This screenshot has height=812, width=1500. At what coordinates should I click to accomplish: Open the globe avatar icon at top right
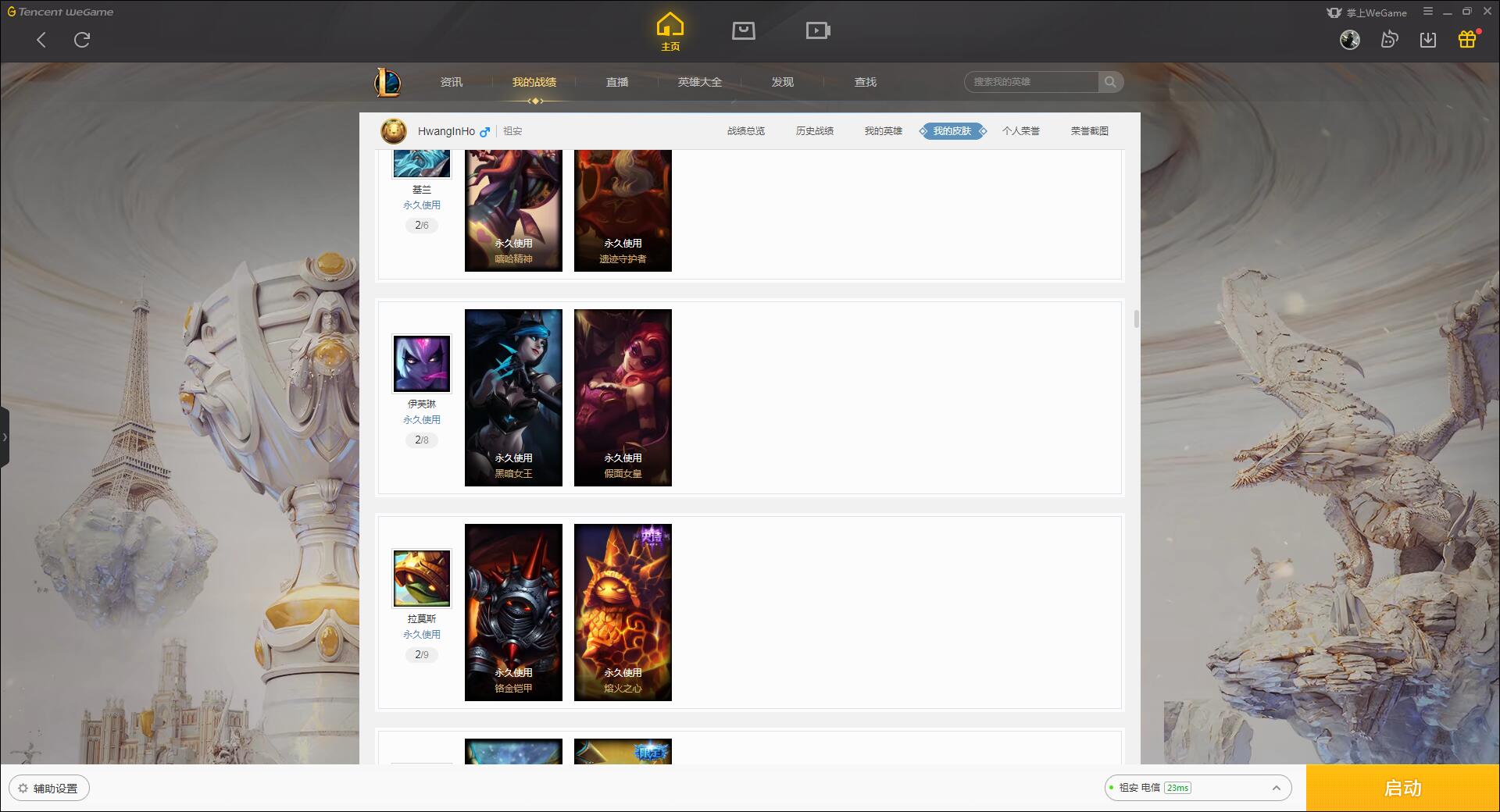coord(1350,40)
